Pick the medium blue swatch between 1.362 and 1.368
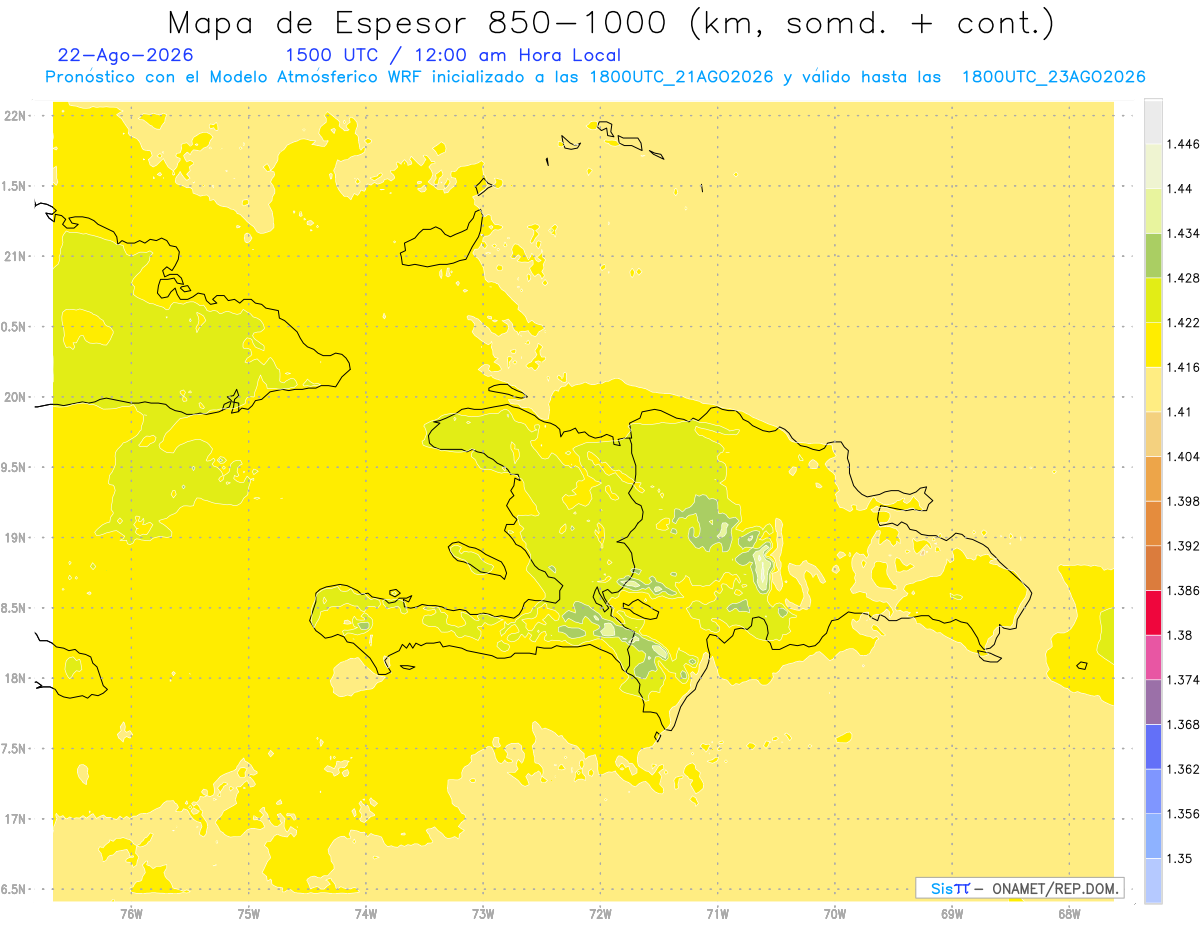Viewport: 1200px width, 927px height. click(1153, 746)
